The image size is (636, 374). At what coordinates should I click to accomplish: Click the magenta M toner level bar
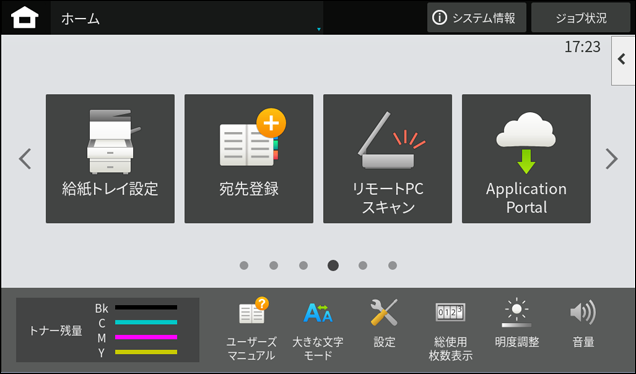pyautogui.click(x=146, y=337)
